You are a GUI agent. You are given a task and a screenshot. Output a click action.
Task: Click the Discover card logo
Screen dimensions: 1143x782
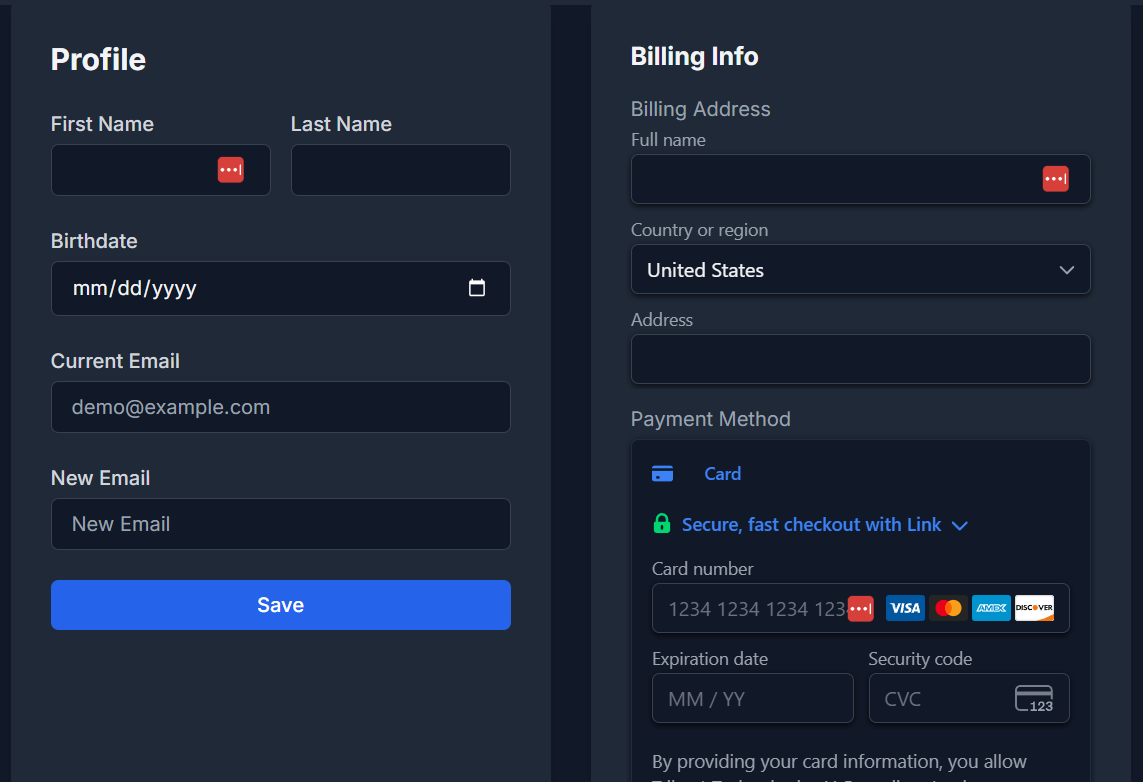(1034, 608)
